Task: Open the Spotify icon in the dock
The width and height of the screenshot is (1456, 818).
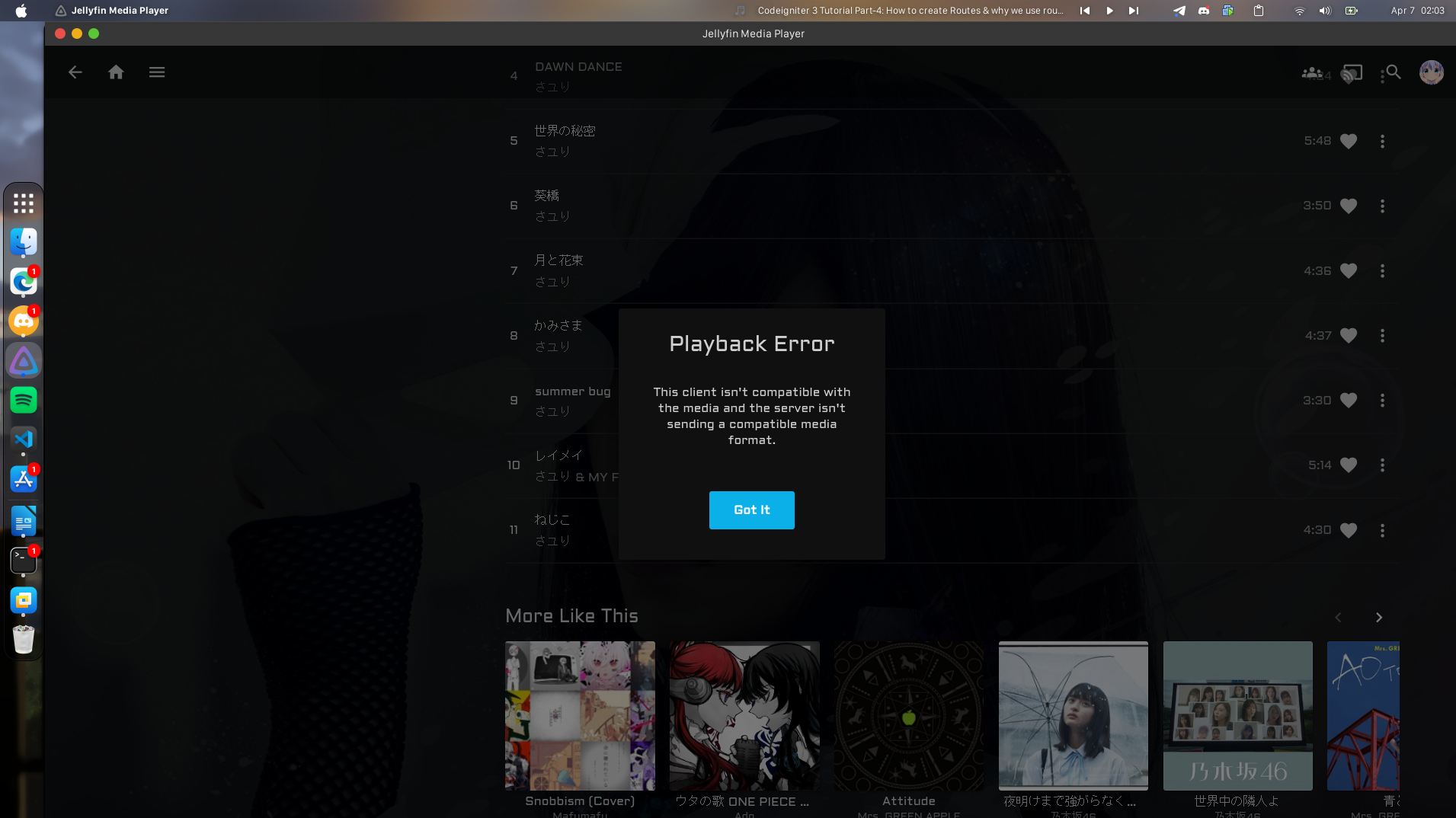Action: pos(24,401)
